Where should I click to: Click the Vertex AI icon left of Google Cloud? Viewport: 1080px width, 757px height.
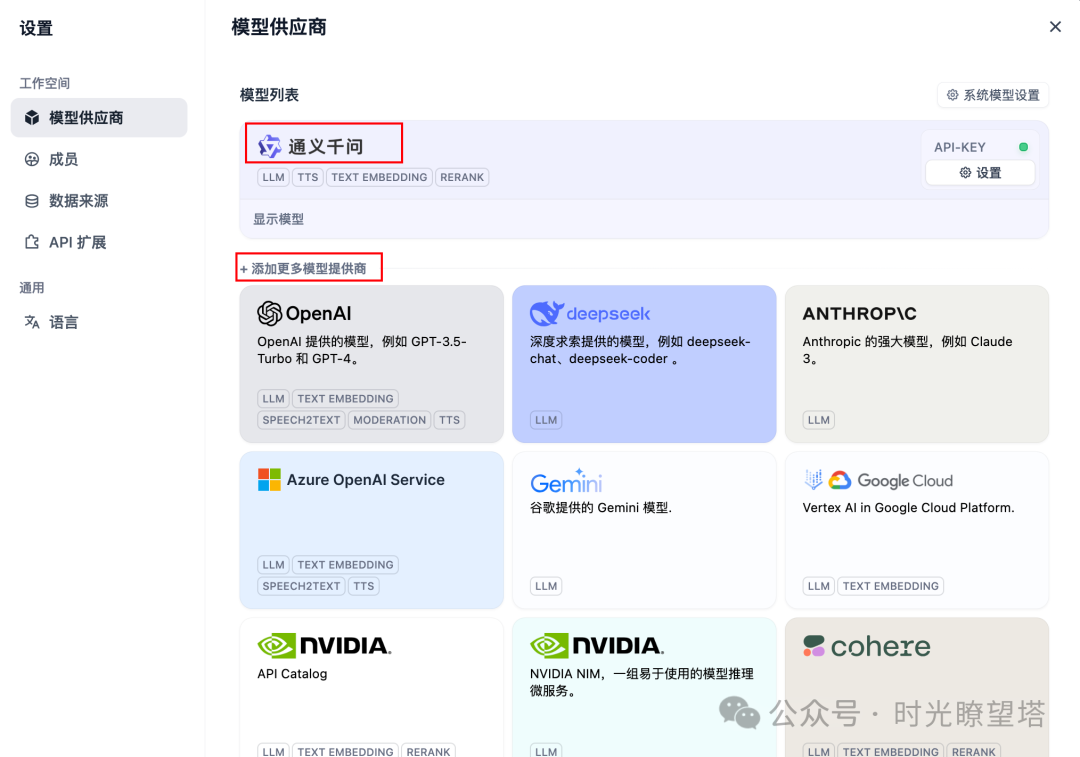(x=813, y=479)
